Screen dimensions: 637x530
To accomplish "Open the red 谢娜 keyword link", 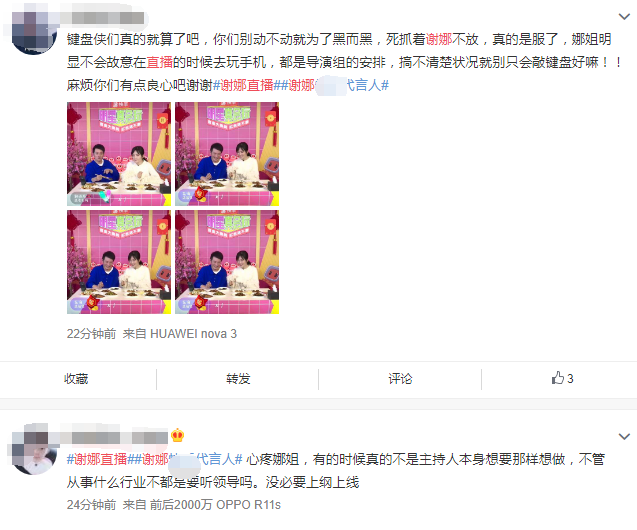I will (439, 39).
